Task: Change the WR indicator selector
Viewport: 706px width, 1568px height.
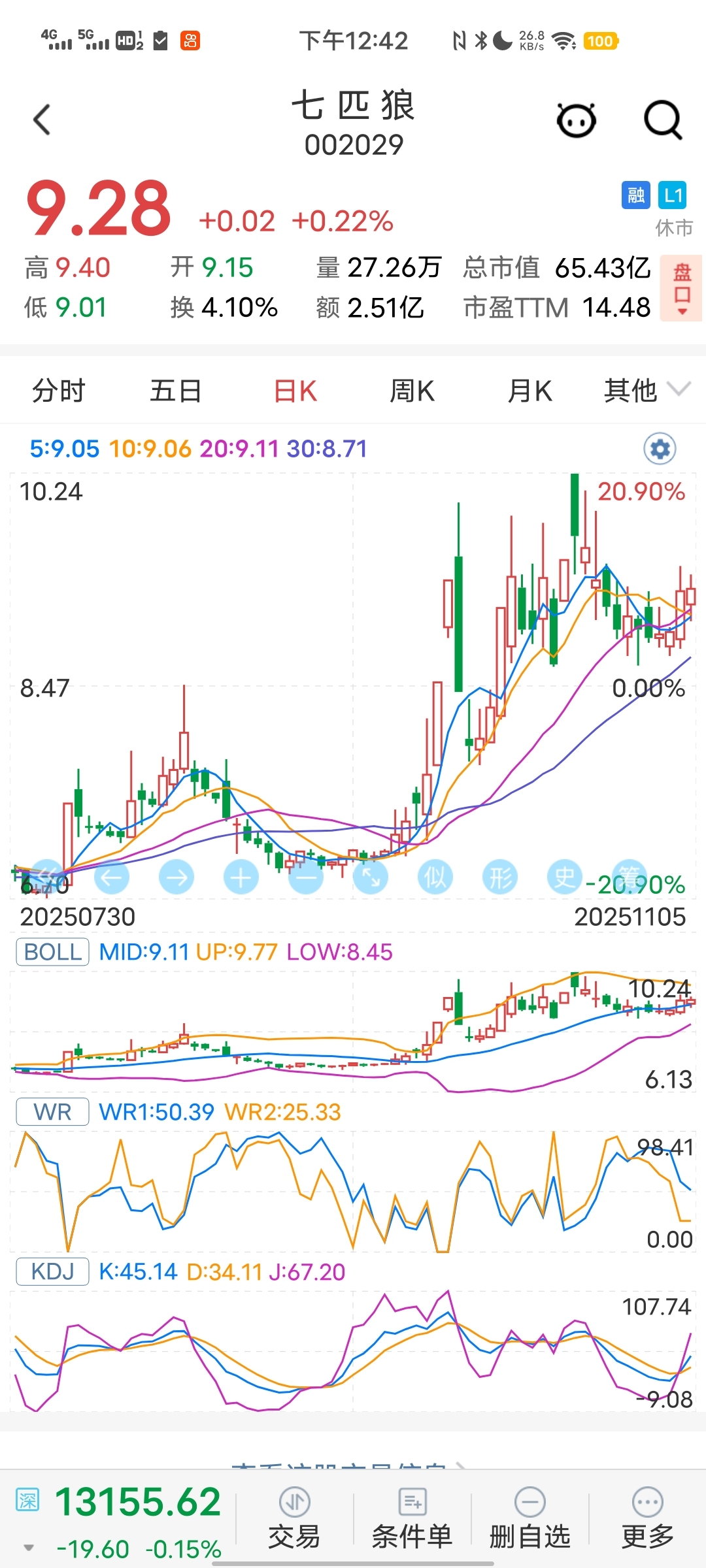Action: [52, 1112]
